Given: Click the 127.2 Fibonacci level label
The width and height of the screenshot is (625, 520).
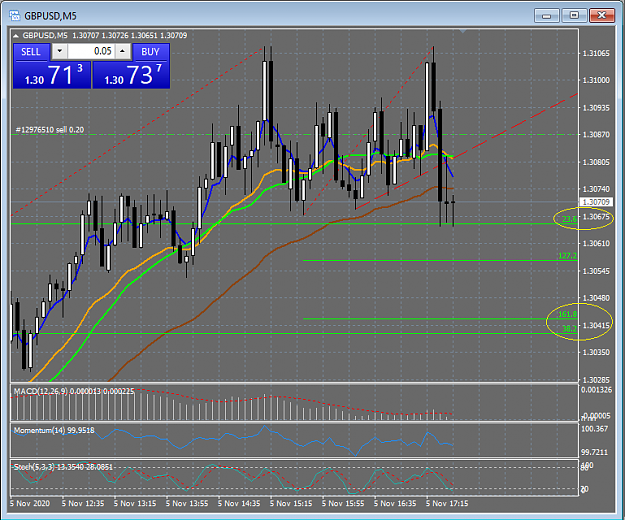Looking at the screenshot, I should [568, 256].
